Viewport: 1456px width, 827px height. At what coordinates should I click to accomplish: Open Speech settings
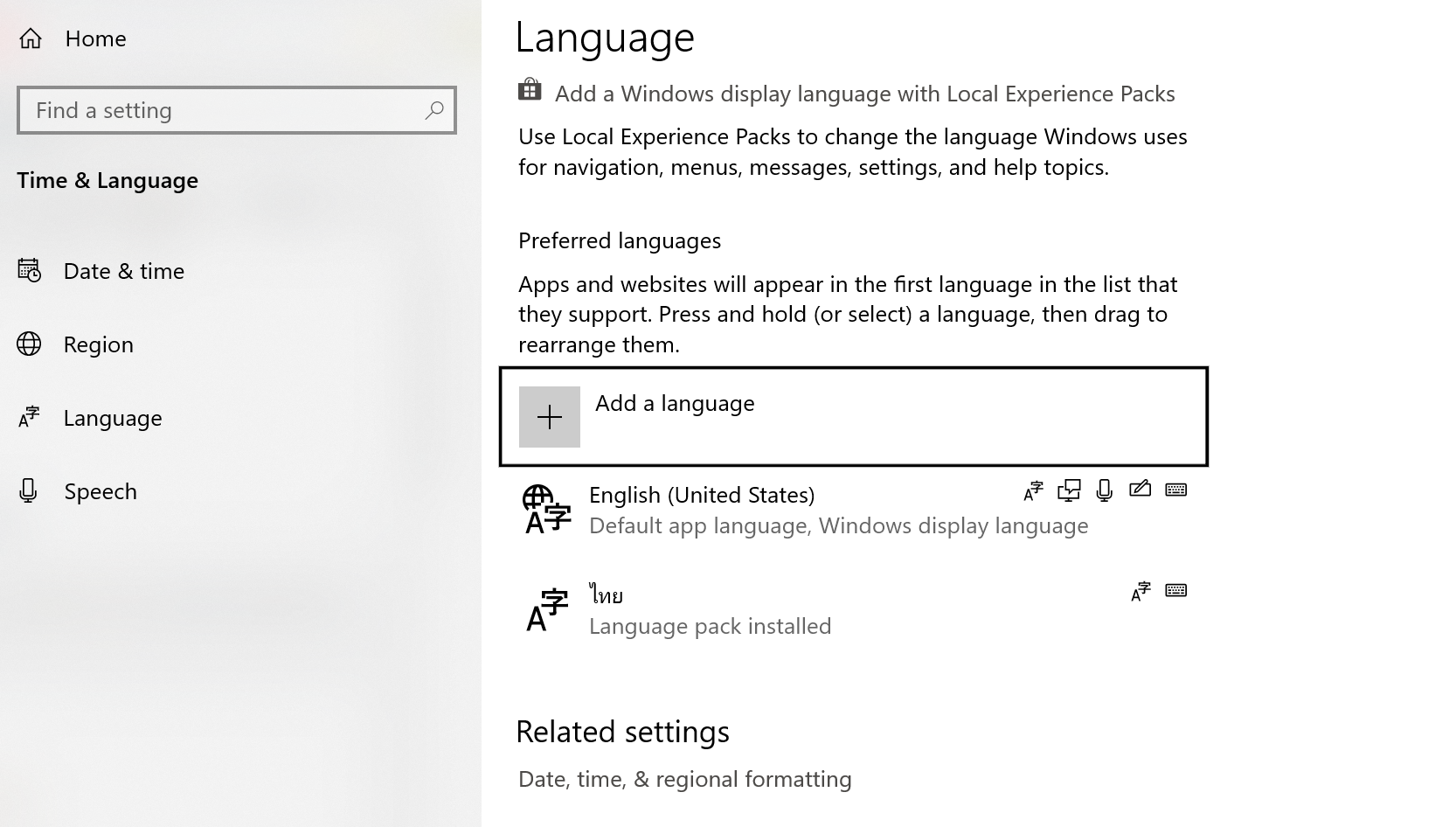100,491
